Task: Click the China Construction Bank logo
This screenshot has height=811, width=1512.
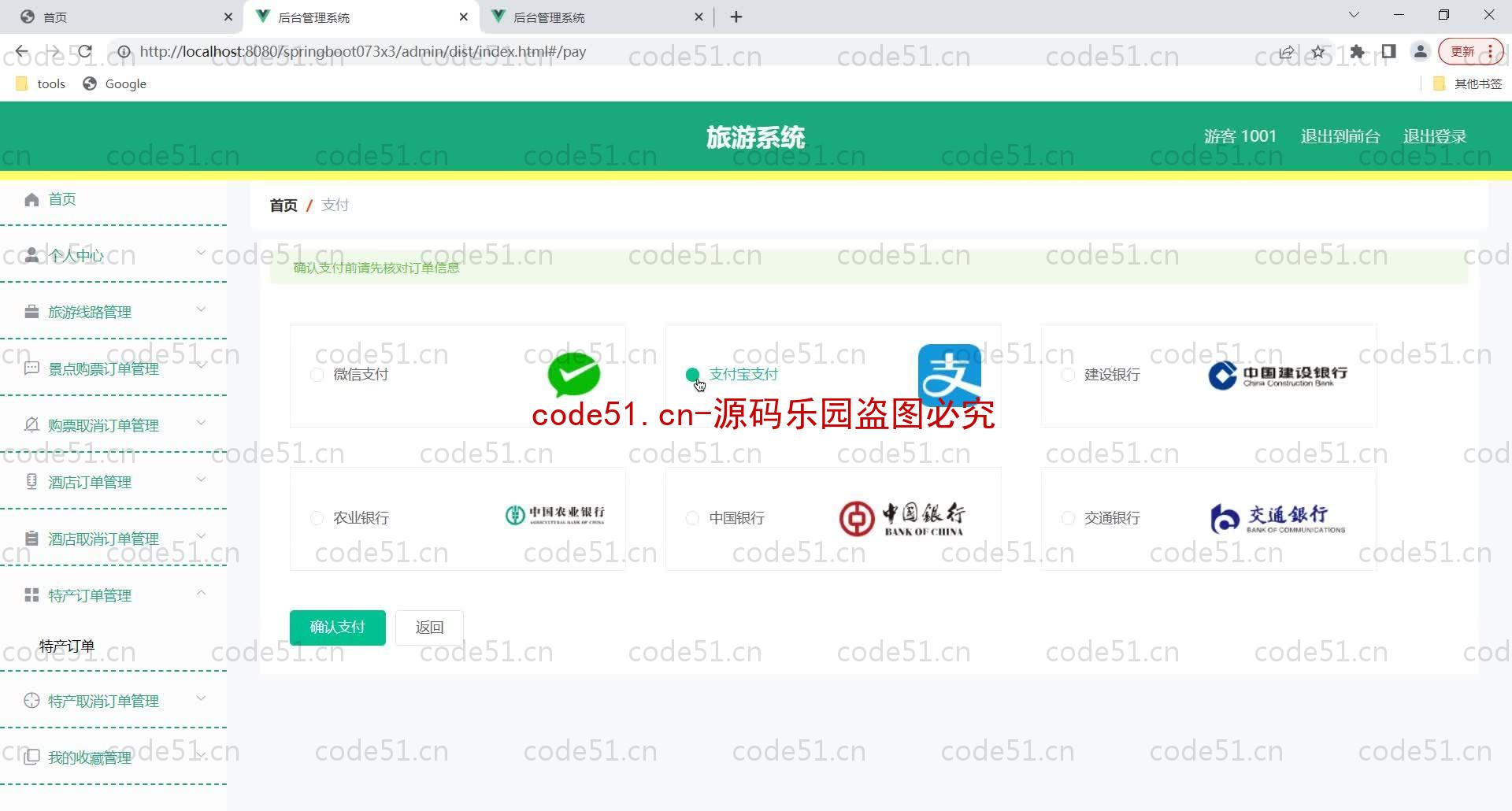Action: click(x=1277, y=376)
